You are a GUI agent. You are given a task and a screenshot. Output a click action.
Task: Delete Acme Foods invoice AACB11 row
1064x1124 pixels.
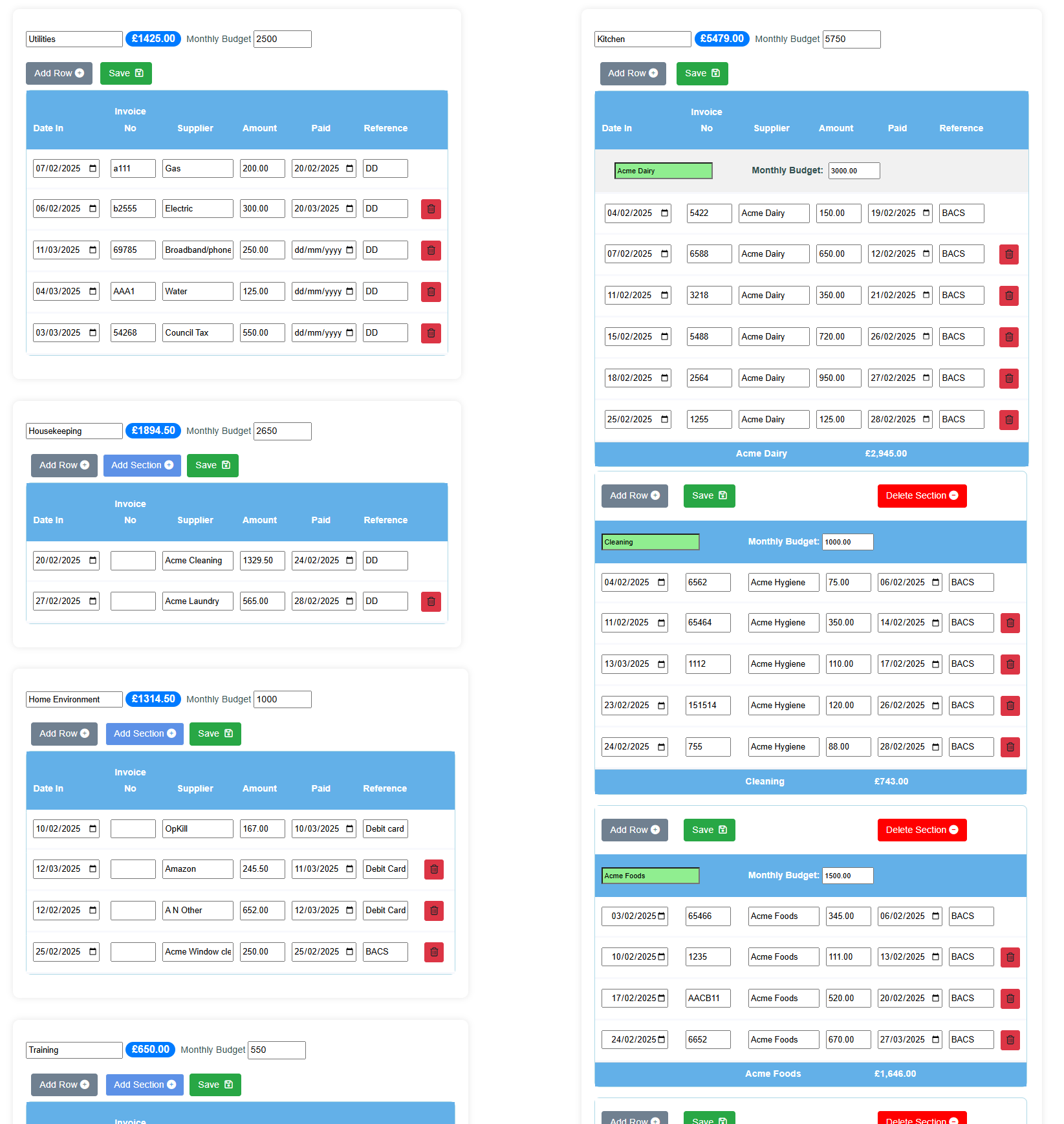(1010, 999)
